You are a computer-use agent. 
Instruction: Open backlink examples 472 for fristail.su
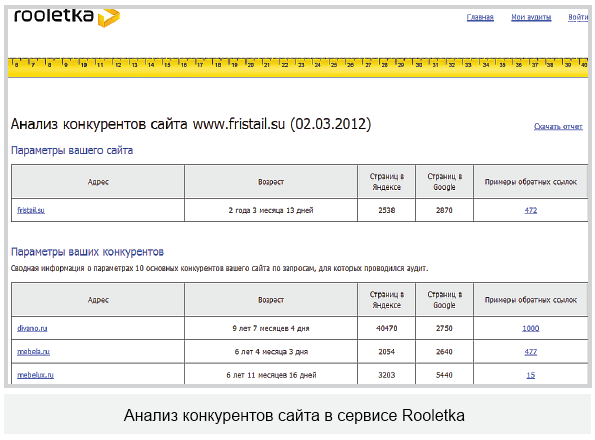point(530,210)
